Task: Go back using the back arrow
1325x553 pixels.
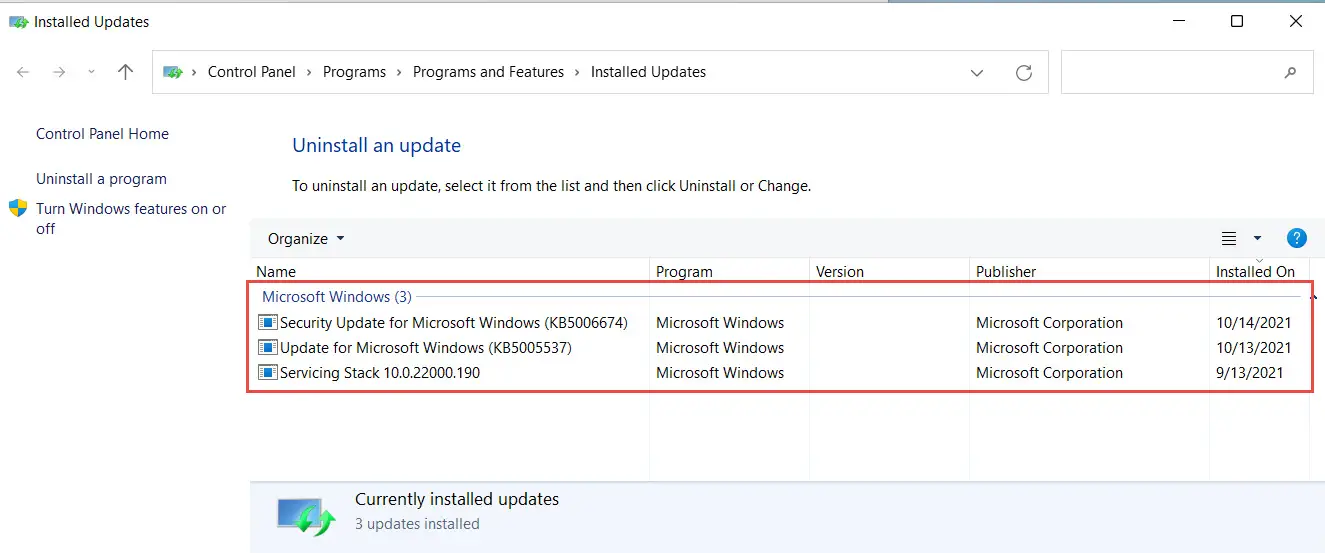Action: [24, 72]
